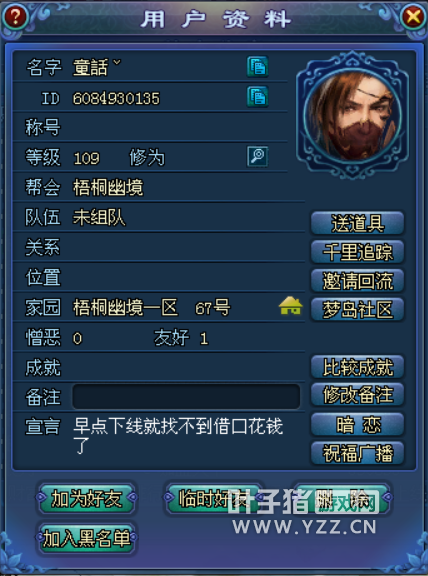The image size is (428, 576).
Task: View the player's avatar portrait
Action: click(x=353, y=115)
